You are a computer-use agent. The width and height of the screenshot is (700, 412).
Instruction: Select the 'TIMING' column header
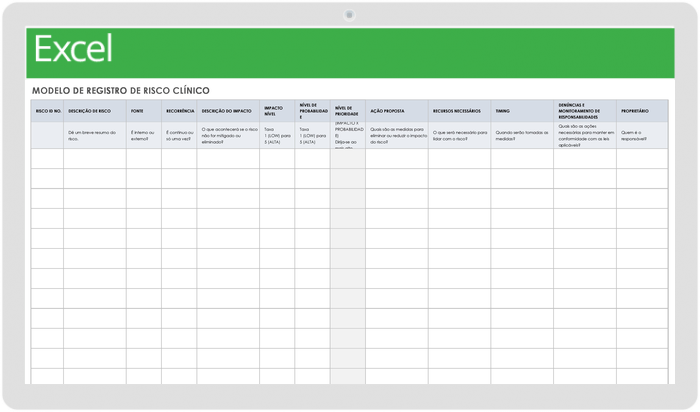pyautogui.click(x=522, y=111)
